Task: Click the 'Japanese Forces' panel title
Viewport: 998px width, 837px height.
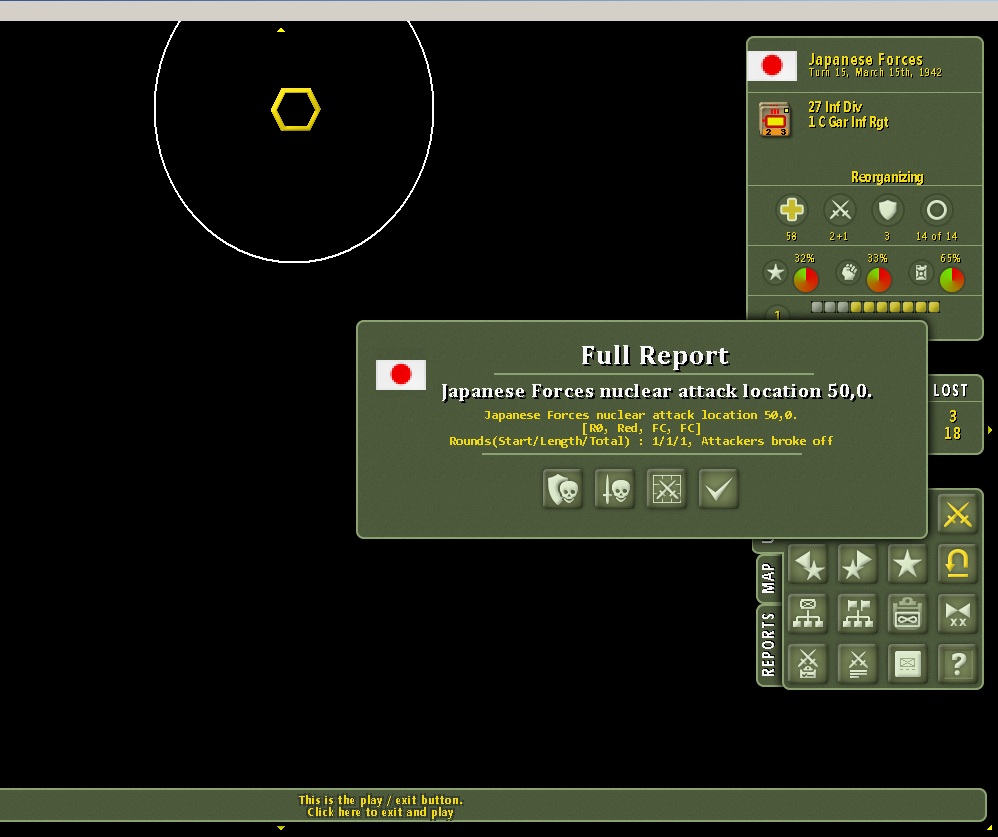Action: click(x=866, y=59)
